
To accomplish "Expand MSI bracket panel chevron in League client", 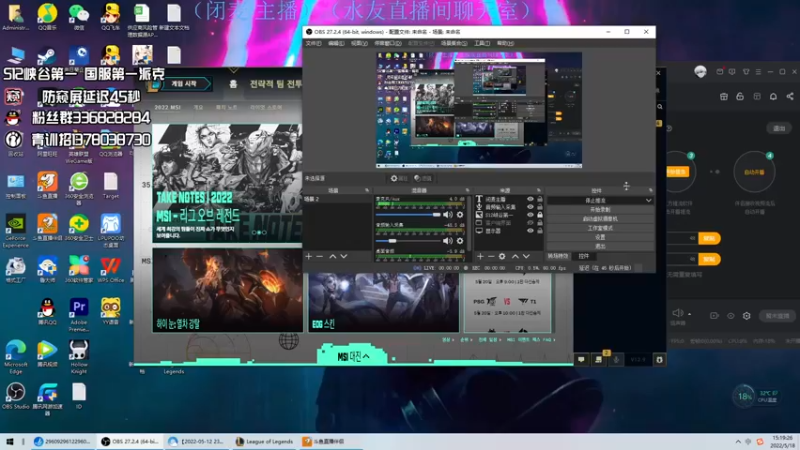I will pyautogui.click(x=366, y=356).
